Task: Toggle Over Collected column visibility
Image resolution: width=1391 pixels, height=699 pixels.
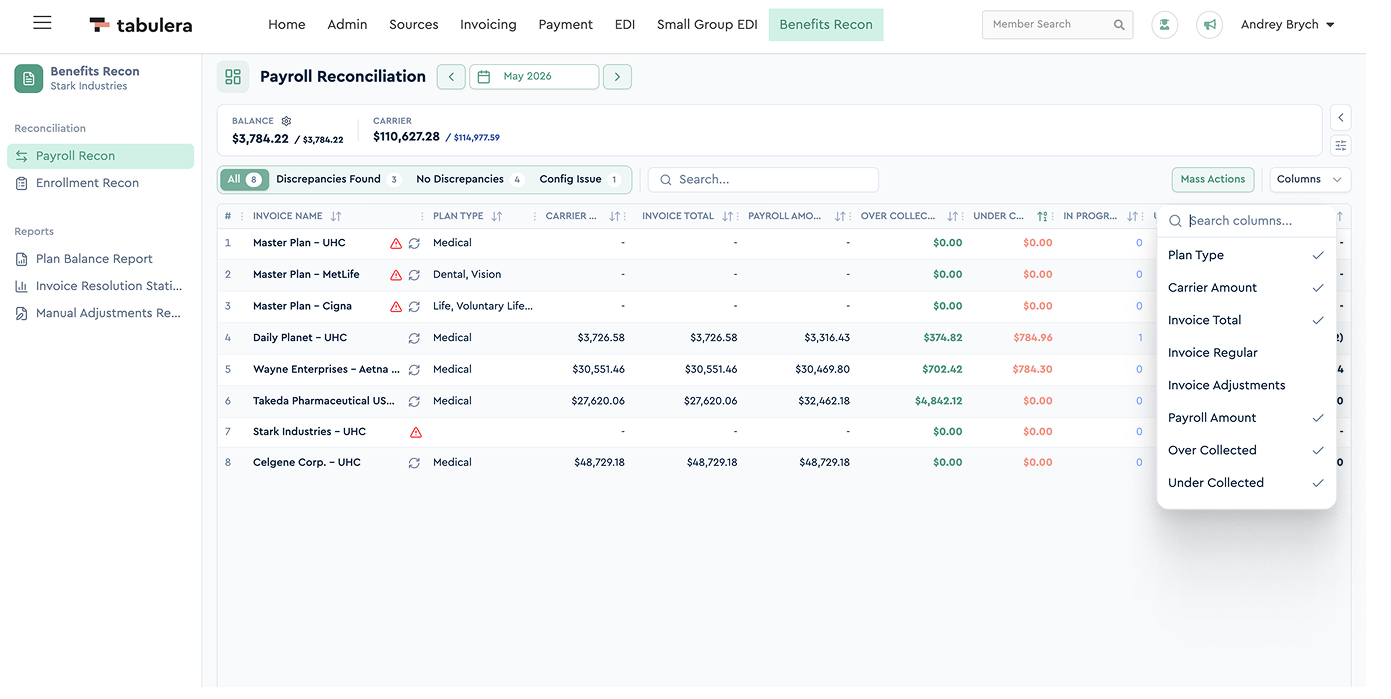Action: [x=1246, y=450]
